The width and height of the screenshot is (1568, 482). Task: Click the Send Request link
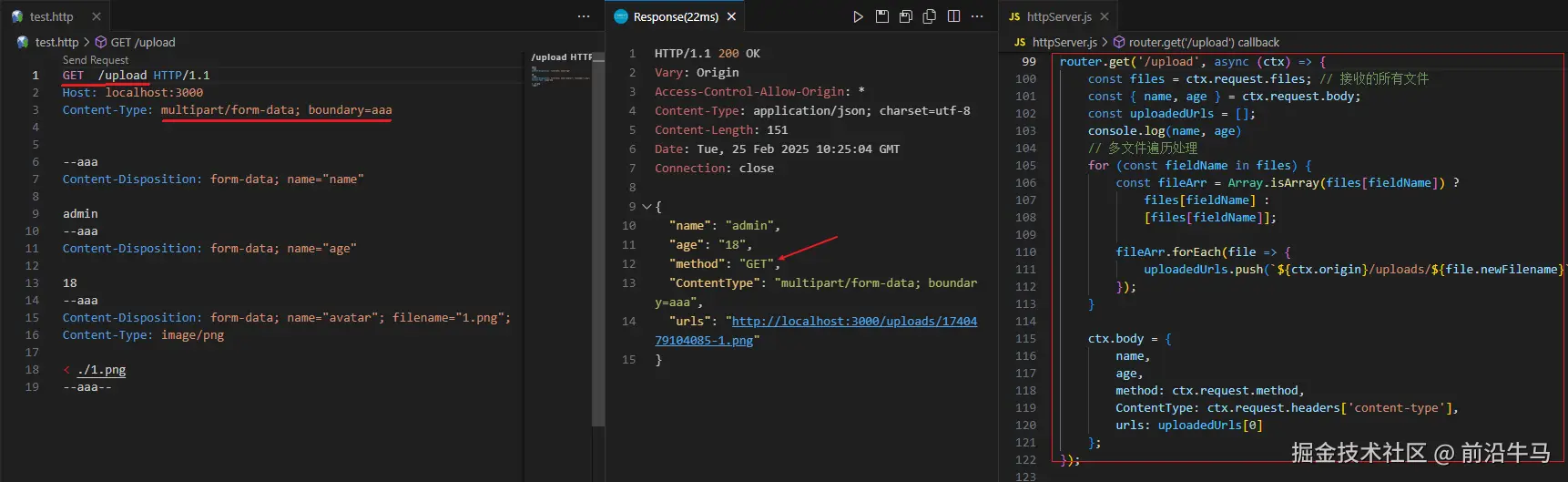(x=96, y=60)
